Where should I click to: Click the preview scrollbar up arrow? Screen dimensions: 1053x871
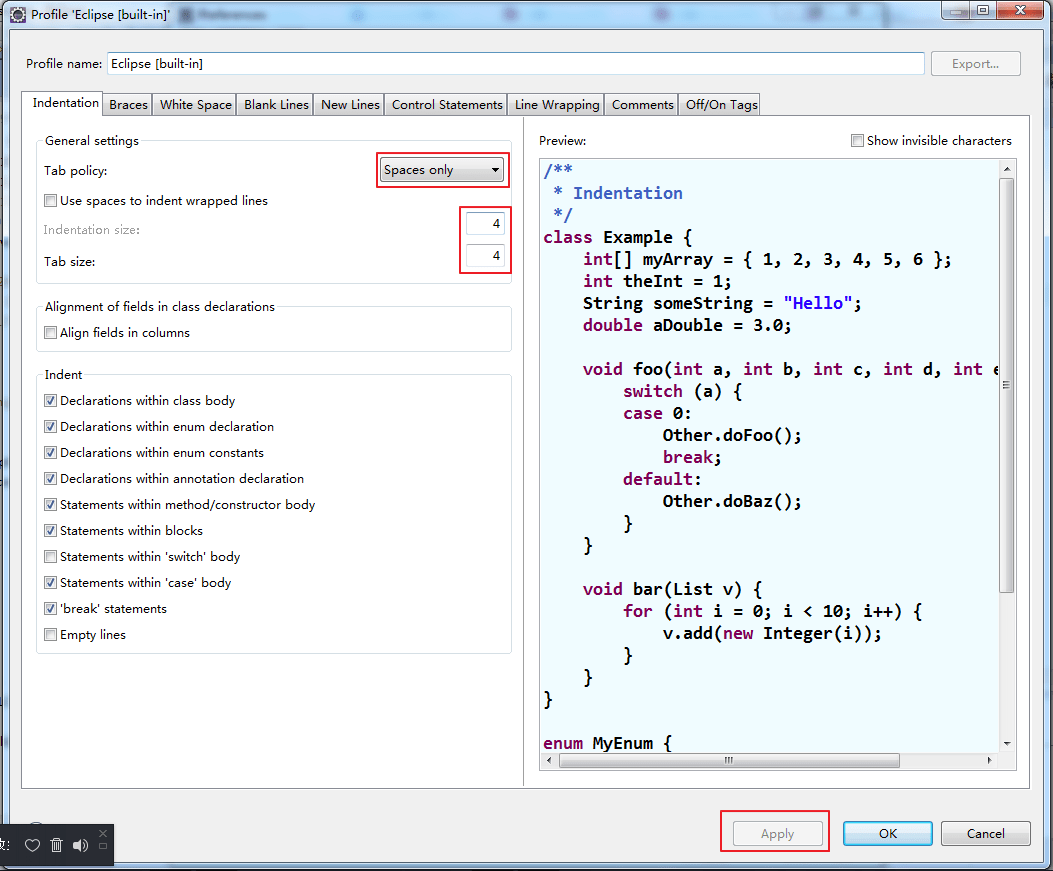(1008, 167)
